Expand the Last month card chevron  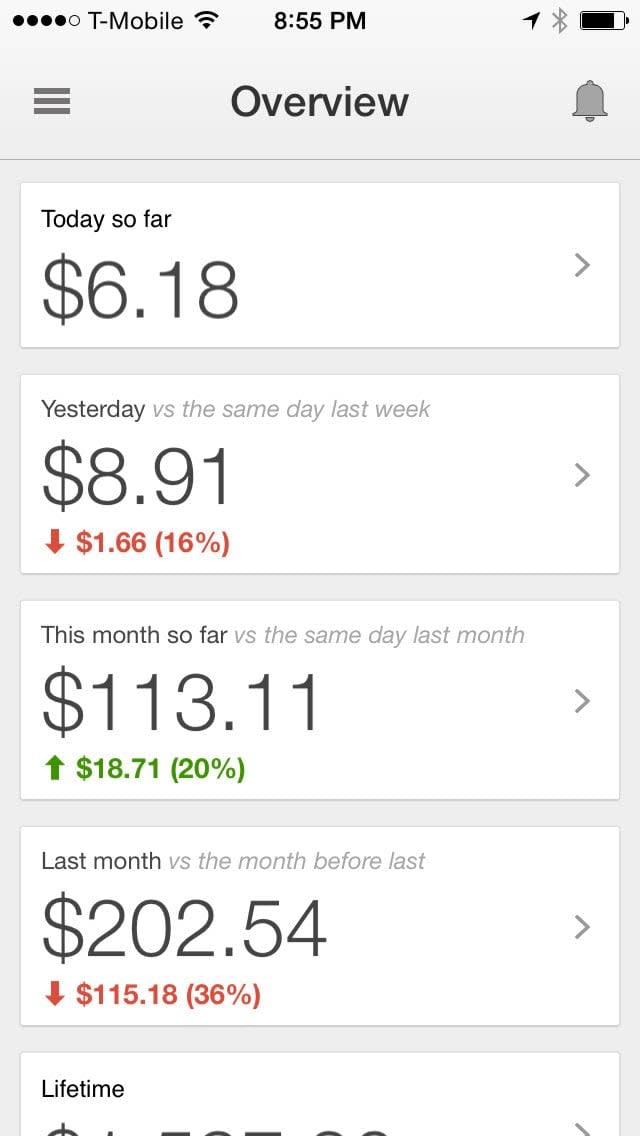tap(583, 927)
